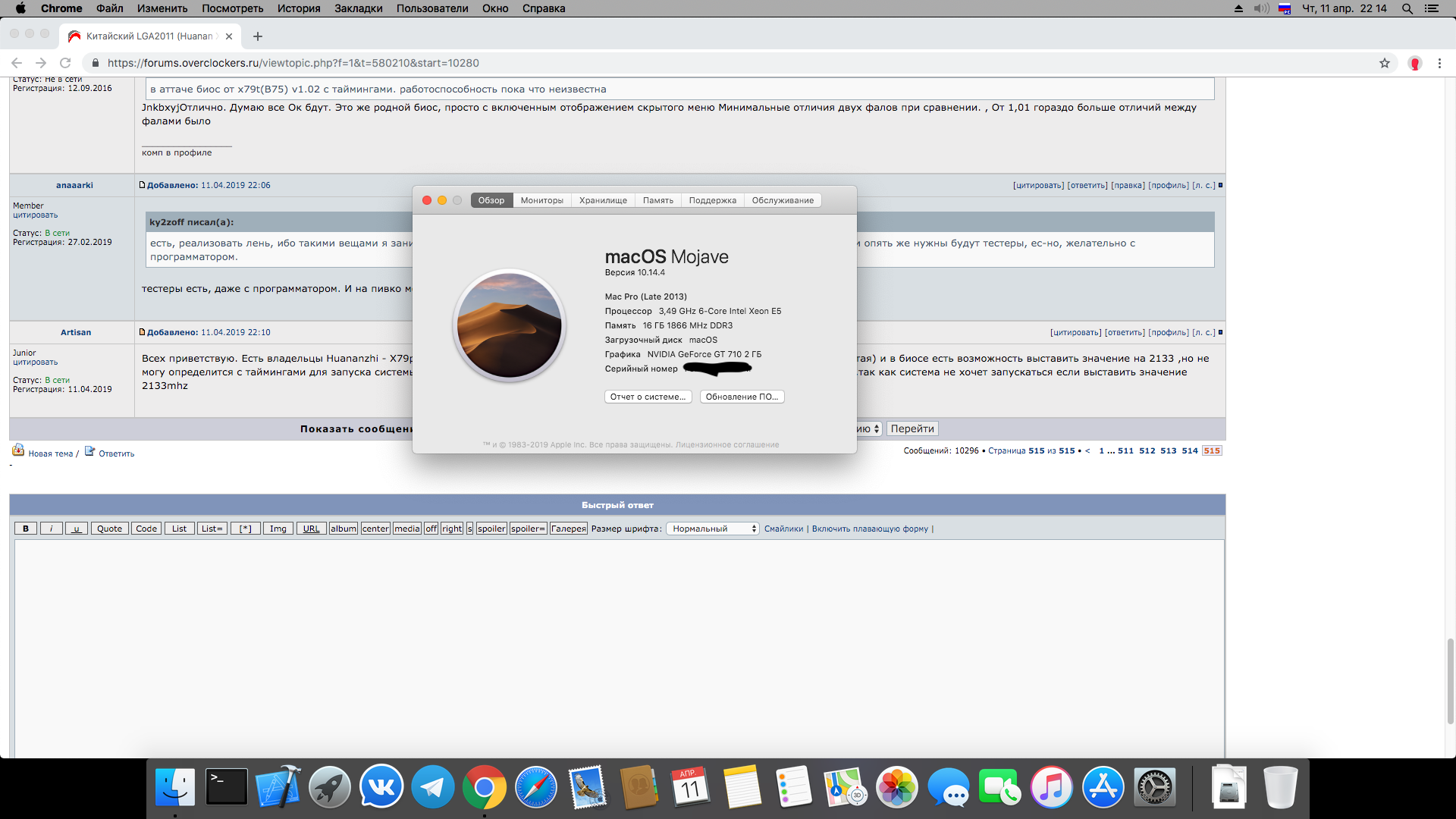Open System Preferences gear in dock

tap(1154, 788)
